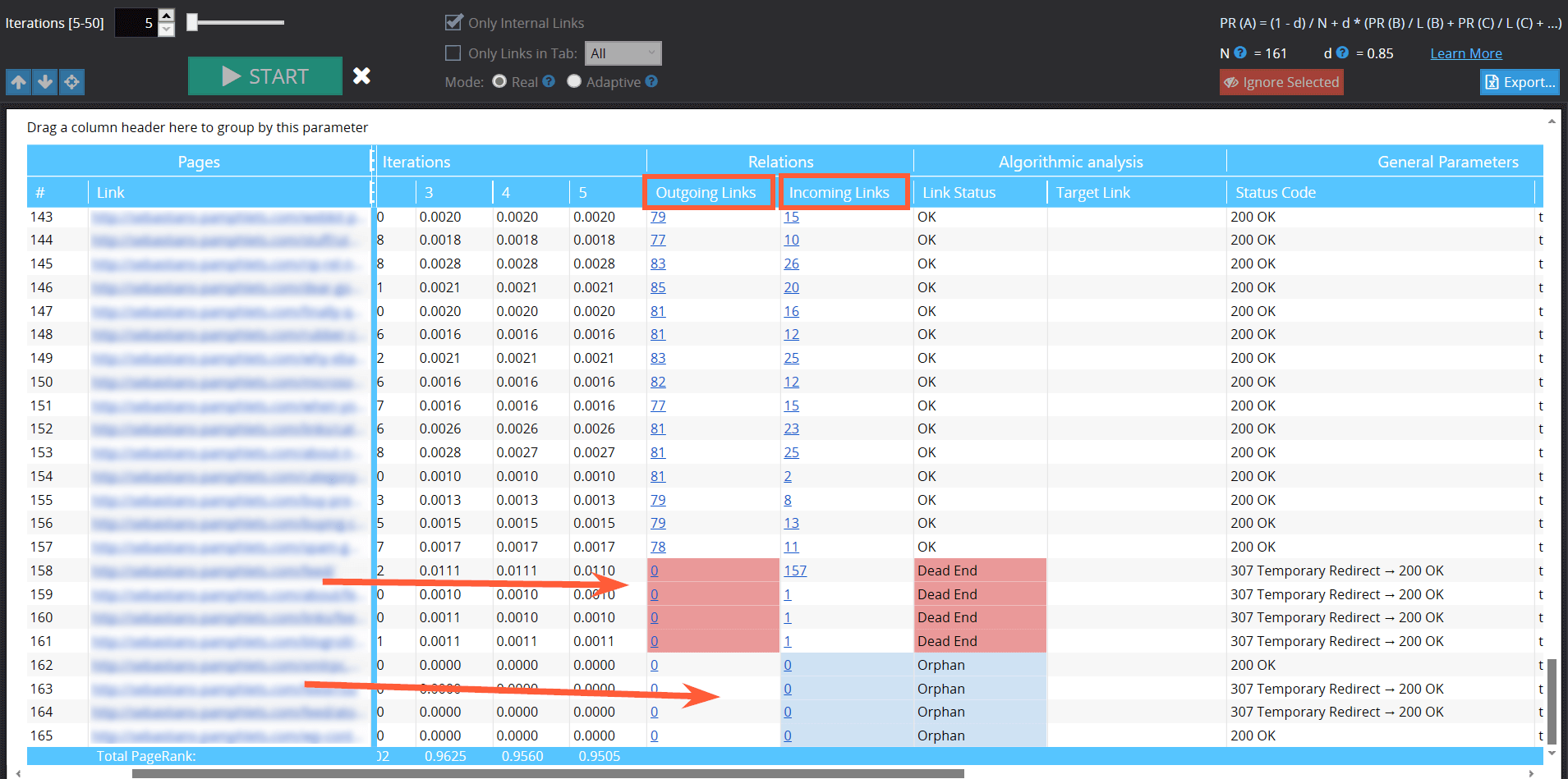Open incoming links 26 for row 145
This screenshot has width=1568, height=779.
791,263
